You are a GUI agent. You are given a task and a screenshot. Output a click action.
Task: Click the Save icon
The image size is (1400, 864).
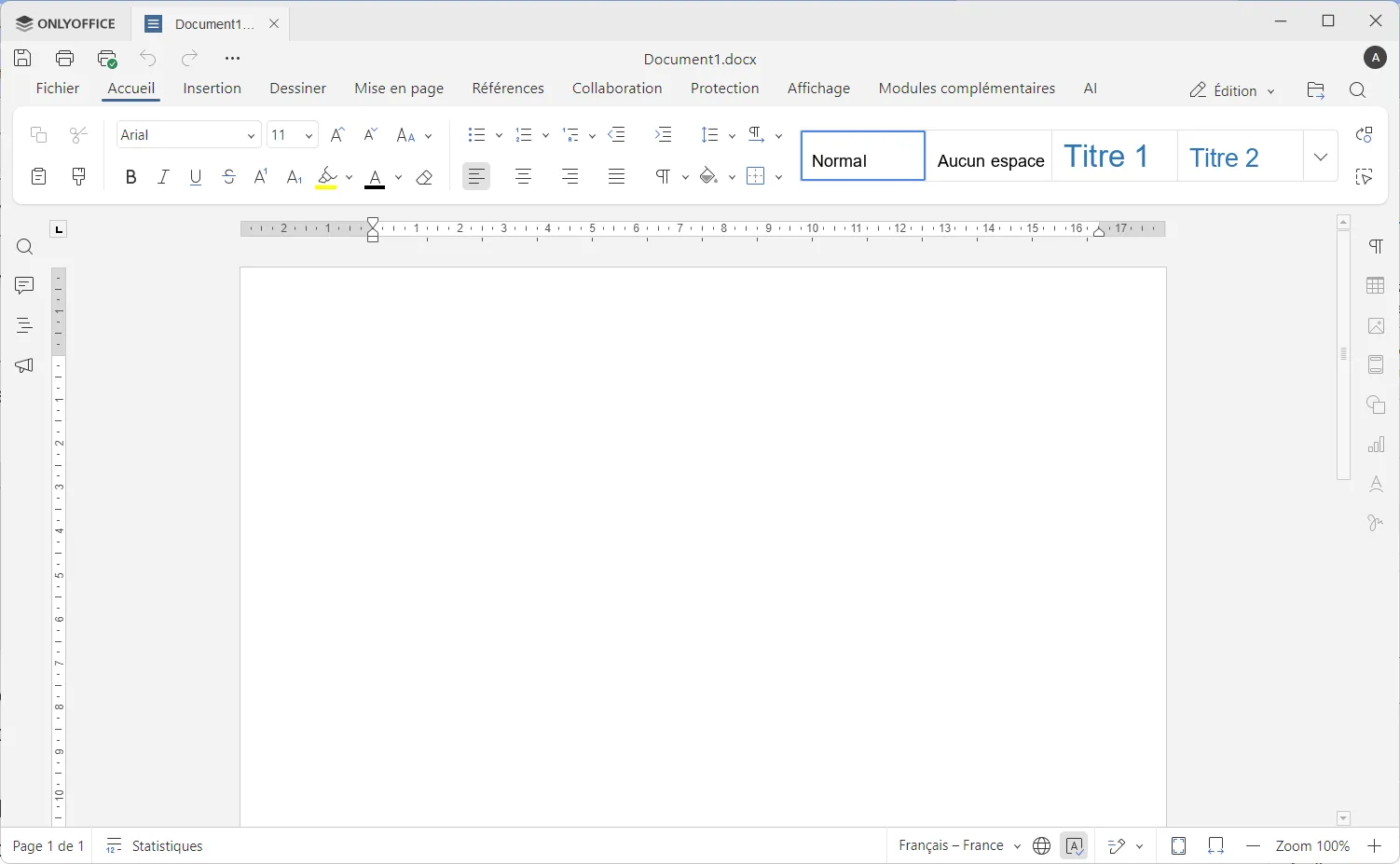coord(22,58)
